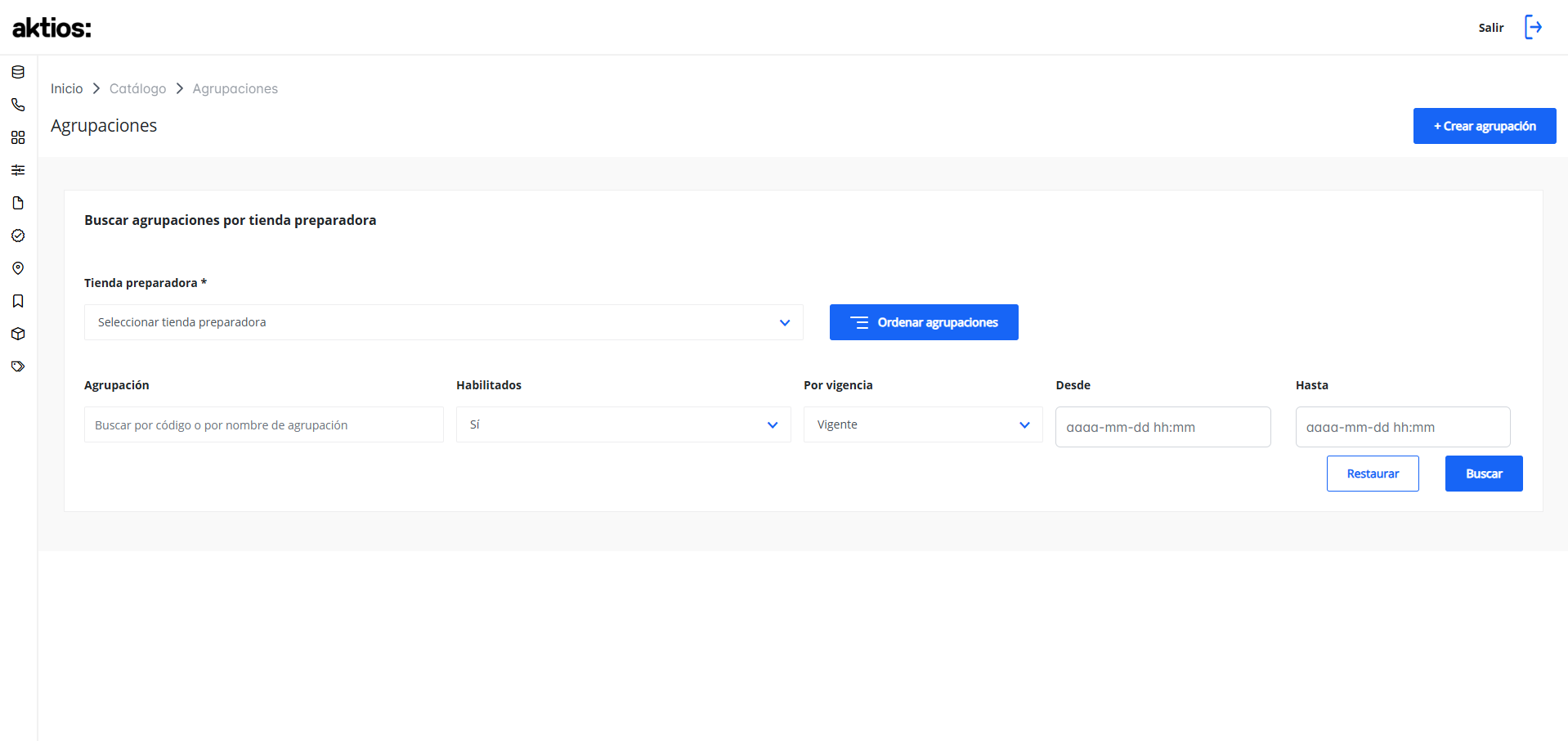Image resolution: width=1568 pixels, height=741 pixels.
Task: Click the 'Tienda preparadora *' label
Action: (x=146, y=283)
